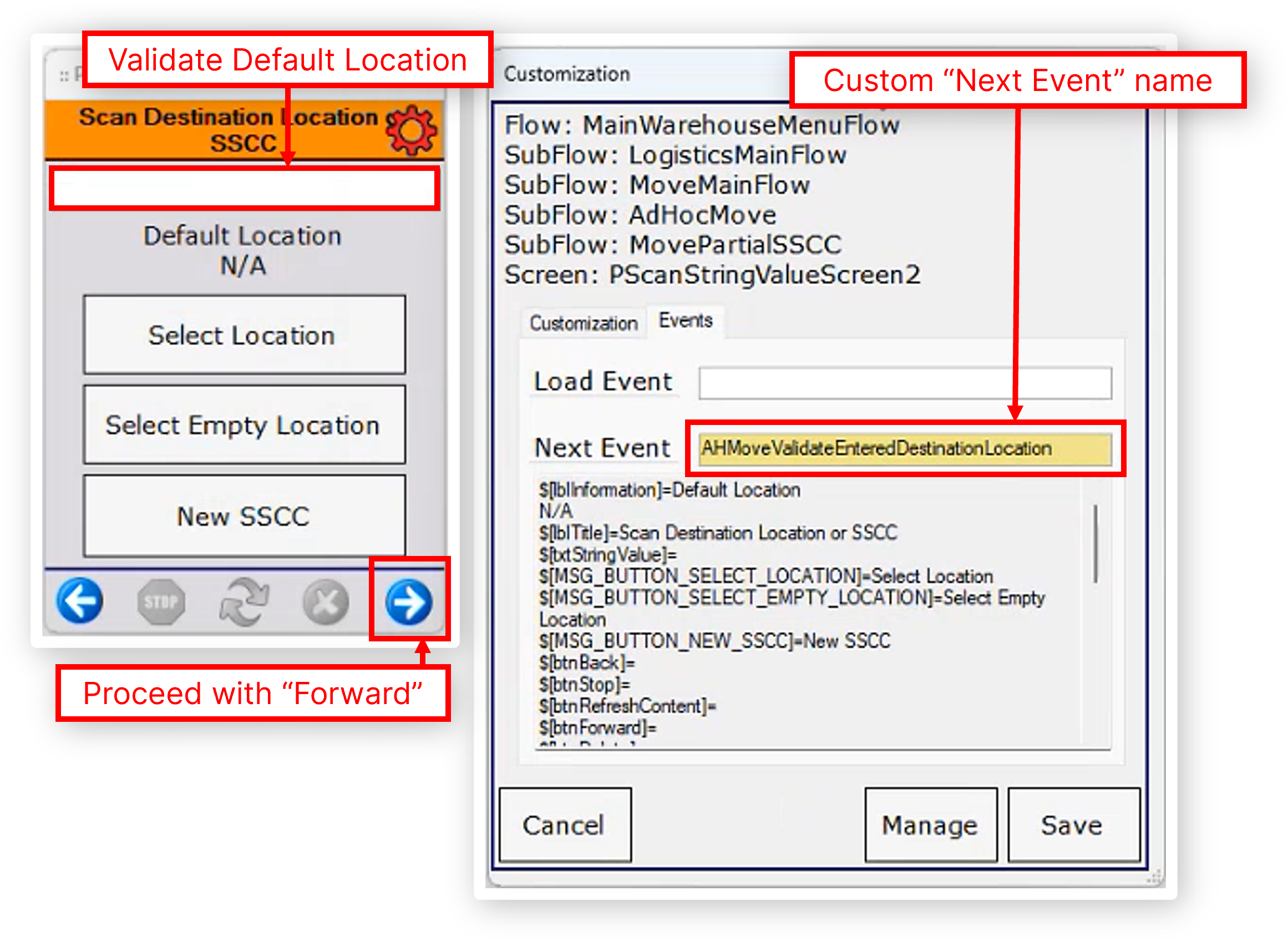Click the Refresh Content arrows icon
Screen dimensions: 1288x941
pos(244,601)
